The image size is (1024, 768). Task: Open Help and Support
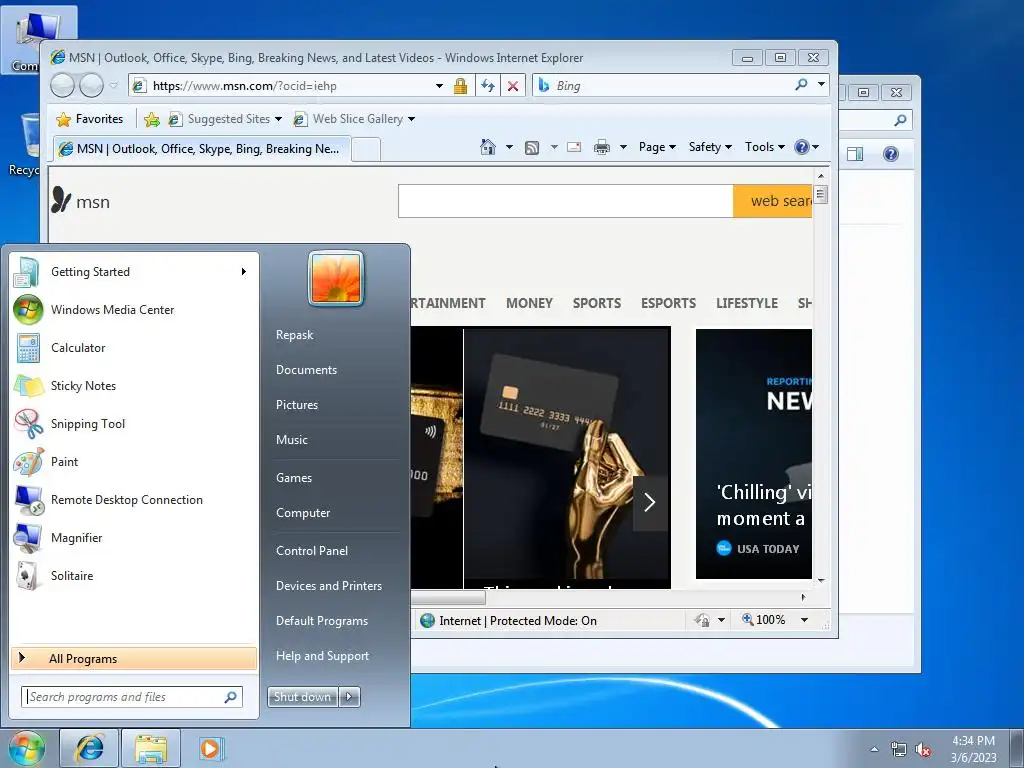tap(323, 656)
